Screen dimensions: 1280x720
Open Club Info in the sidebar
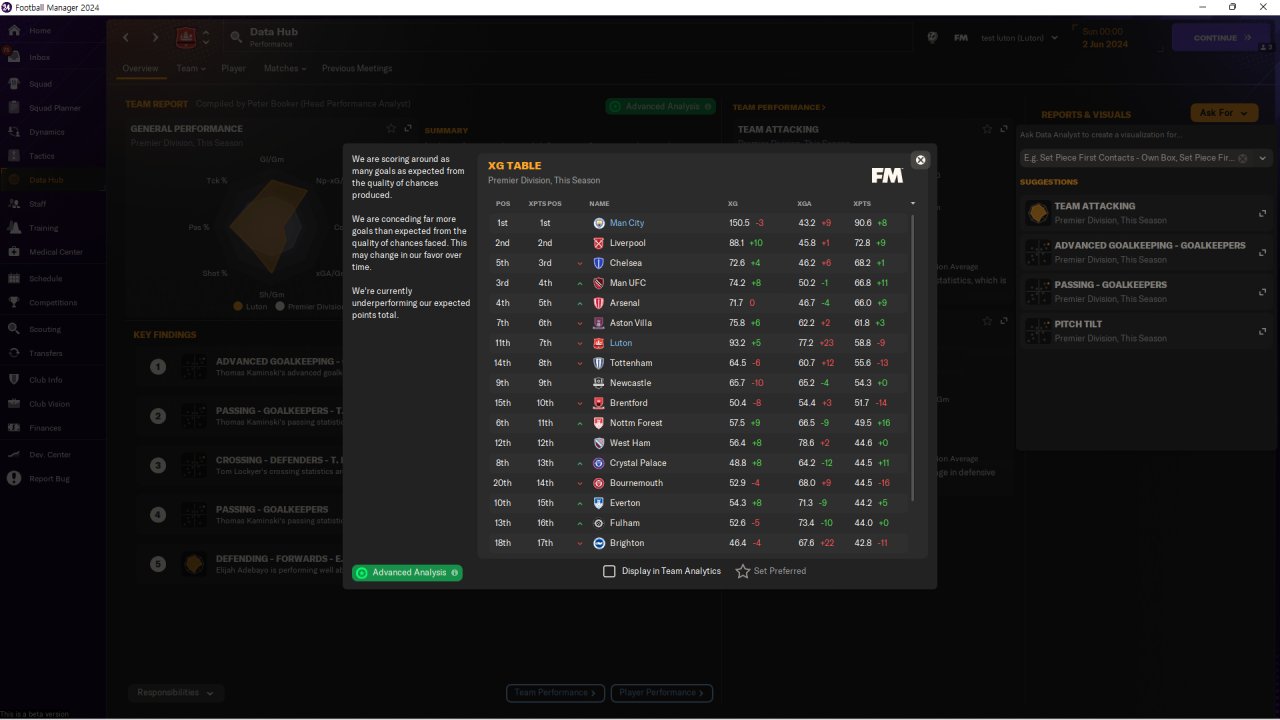click(46, 380)
